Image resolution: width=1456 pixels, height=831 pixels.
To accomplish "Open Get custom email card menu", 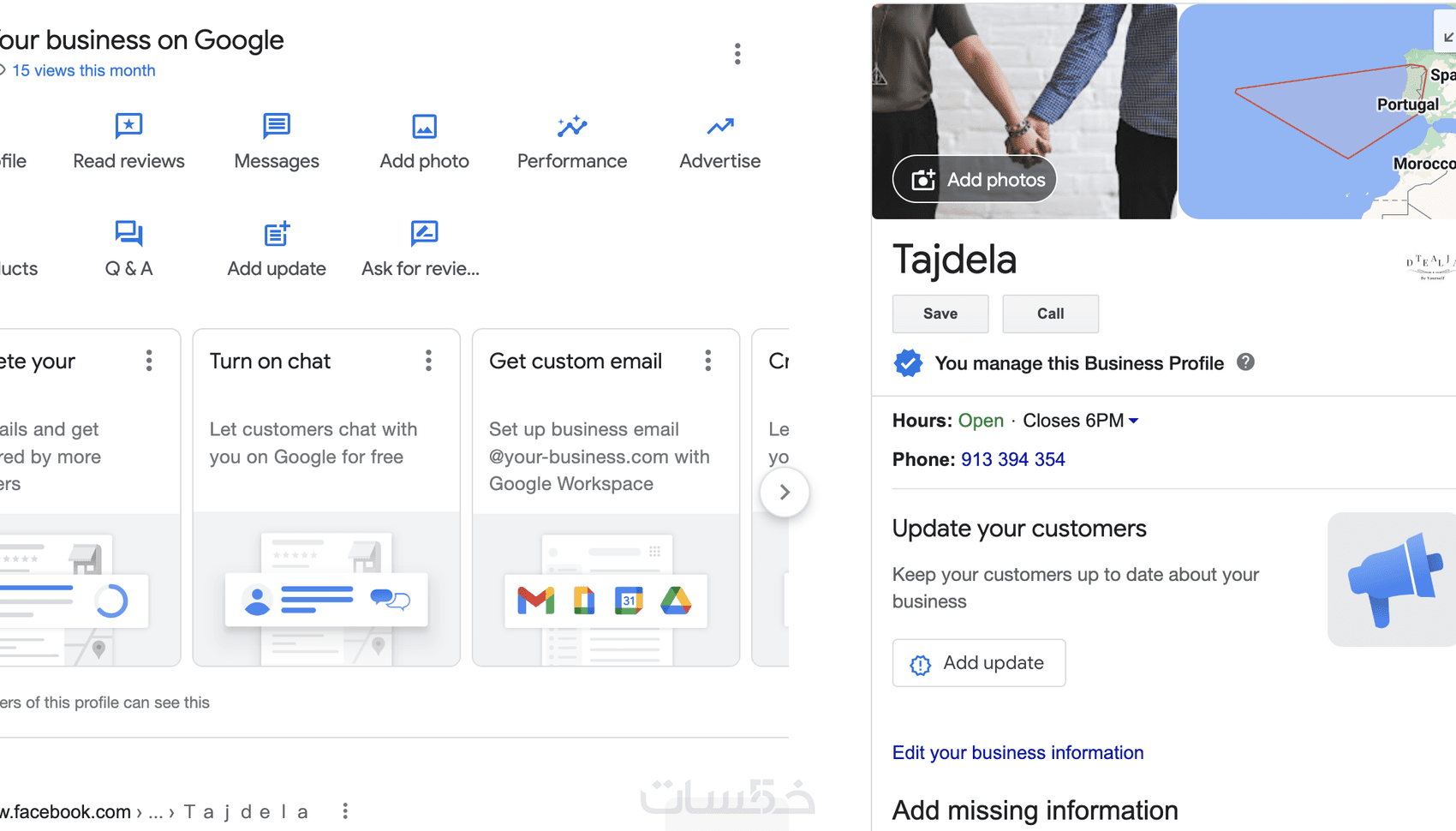I will click(x=707, y=361).
